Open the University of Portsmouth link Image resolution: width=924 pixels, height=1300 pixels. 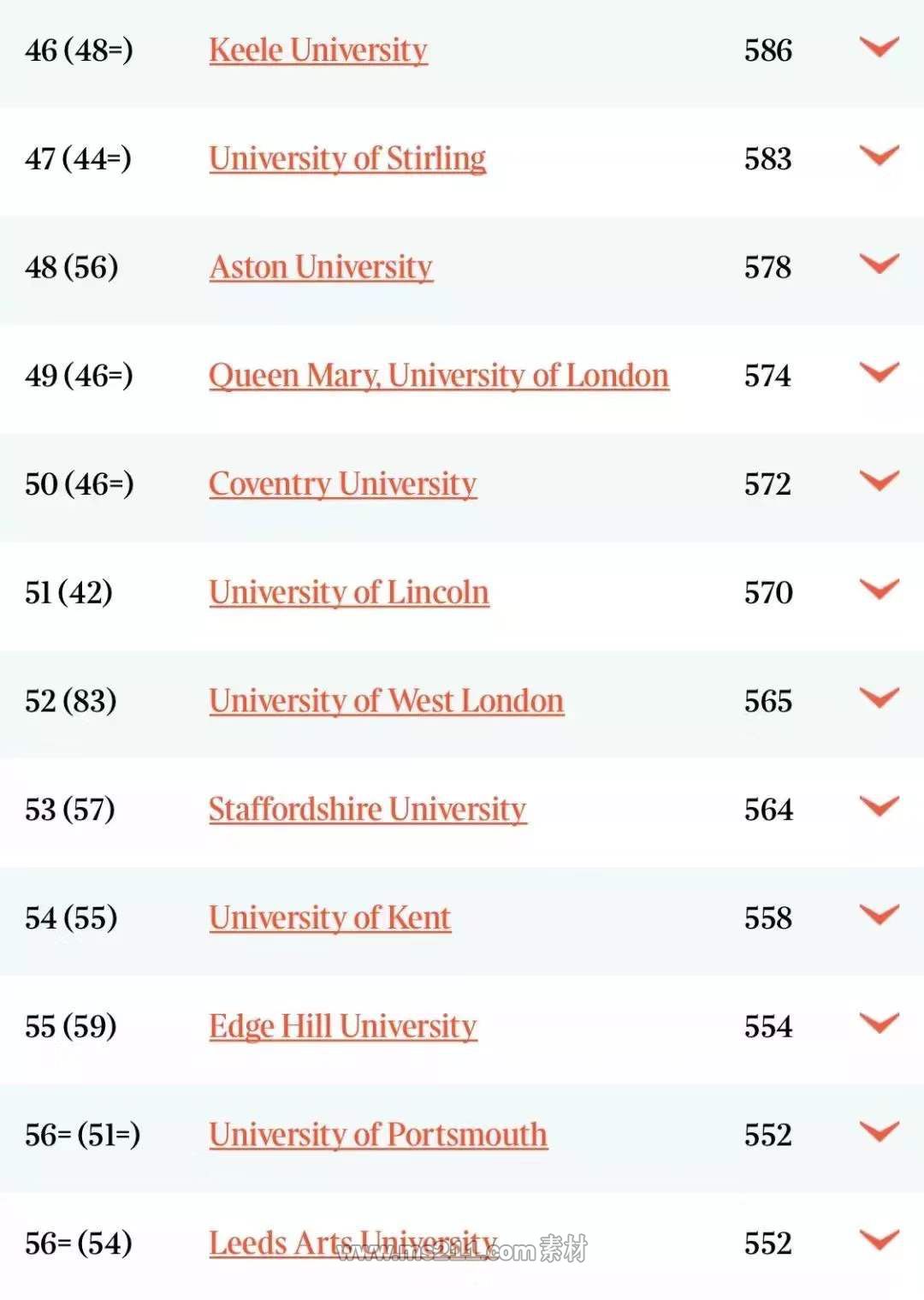point(377,1135)
